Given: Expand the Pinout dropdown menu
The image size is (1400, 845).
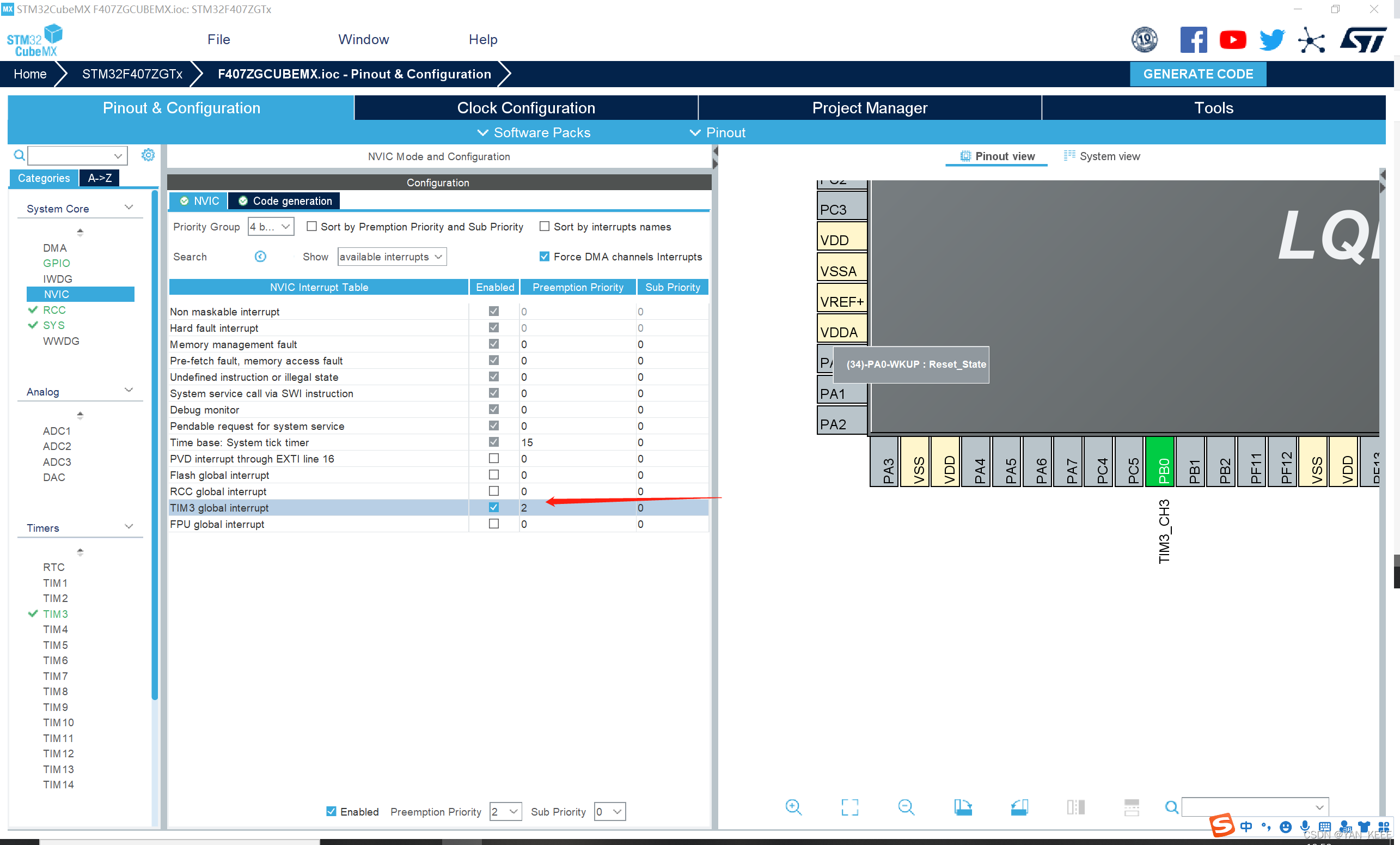Looking at the screenshot, I should point(718,132).
